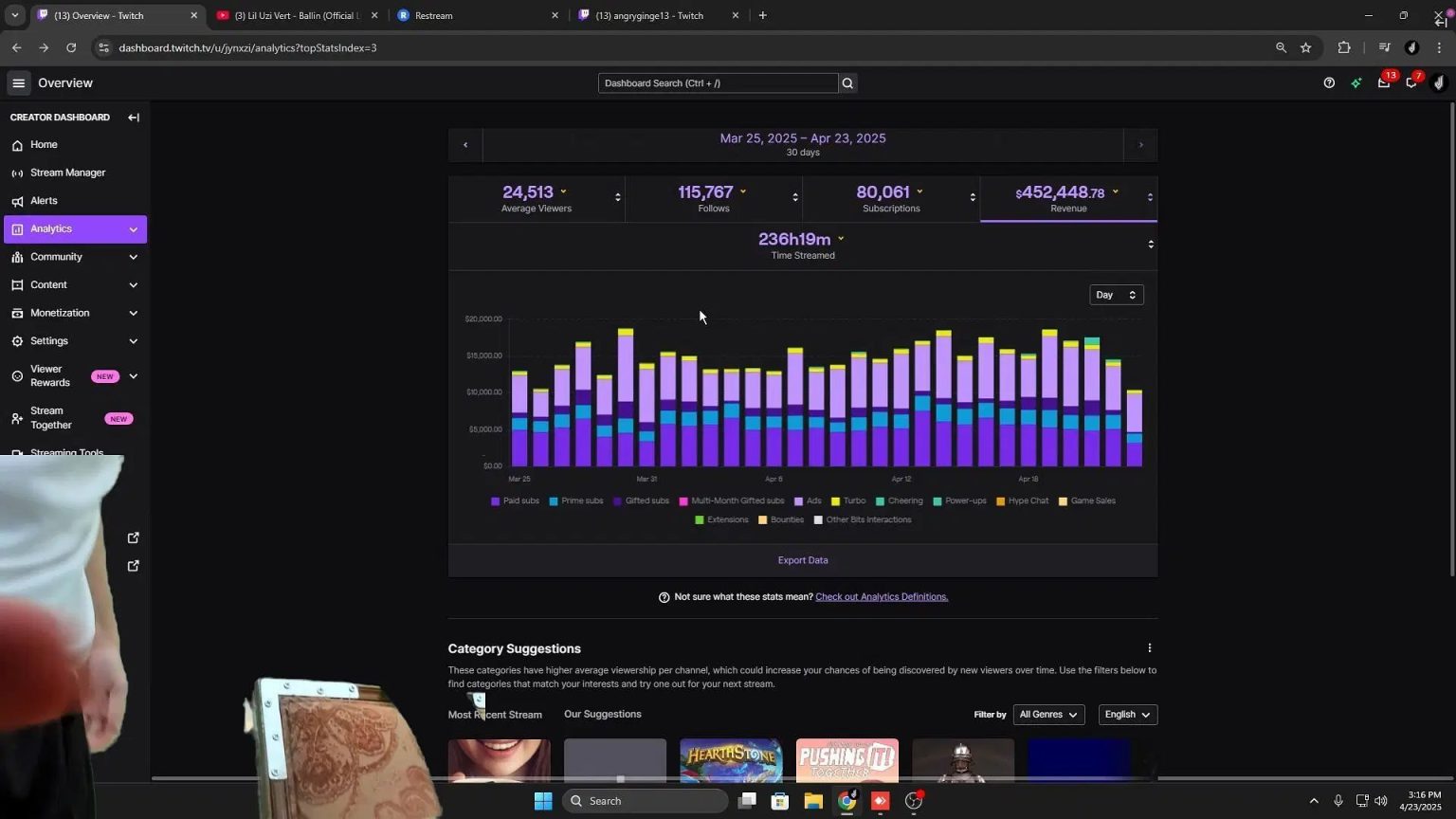Open the hamburger menu next to Overview
Image resolution: width=1456 pixels, height=819 pixels.
click(x=18, y=82)
